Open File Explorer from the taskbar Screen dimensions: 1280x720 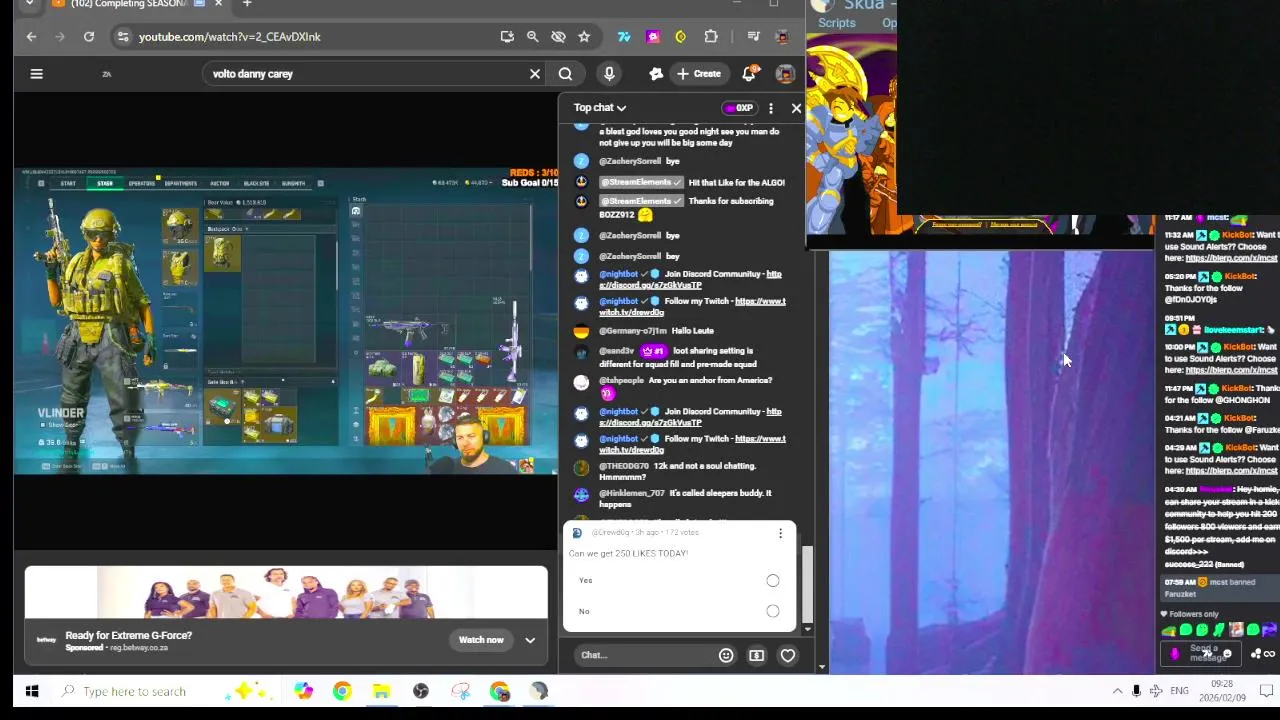tap(381, 691)
